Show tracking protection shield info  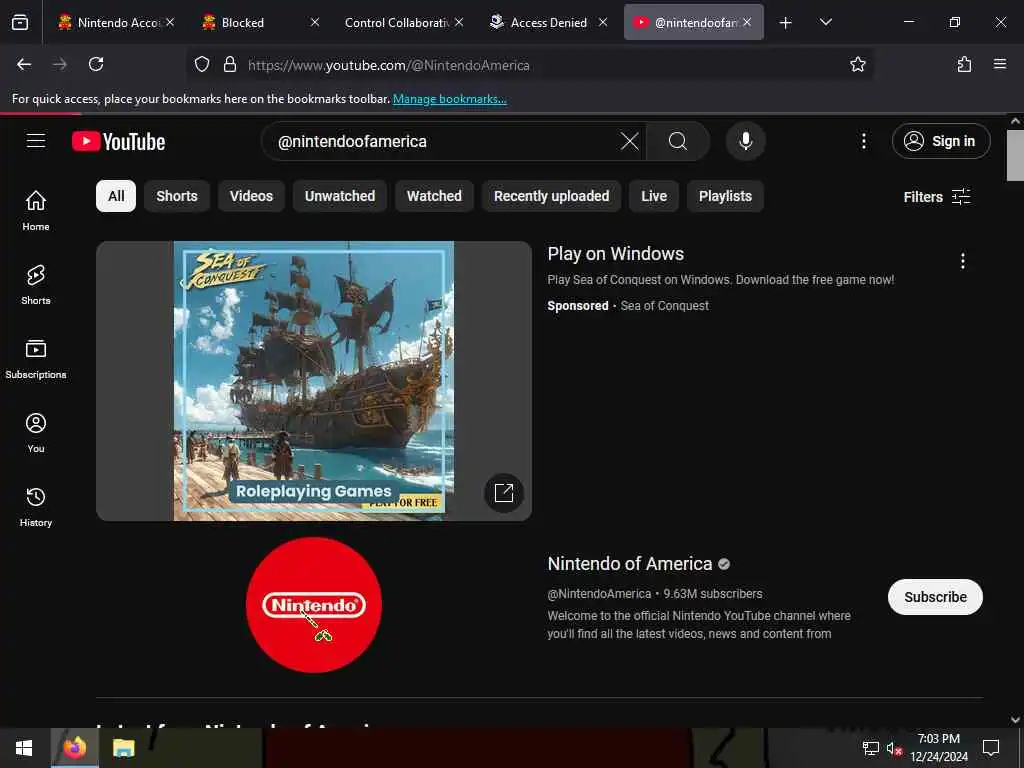[x=202, y=64]
